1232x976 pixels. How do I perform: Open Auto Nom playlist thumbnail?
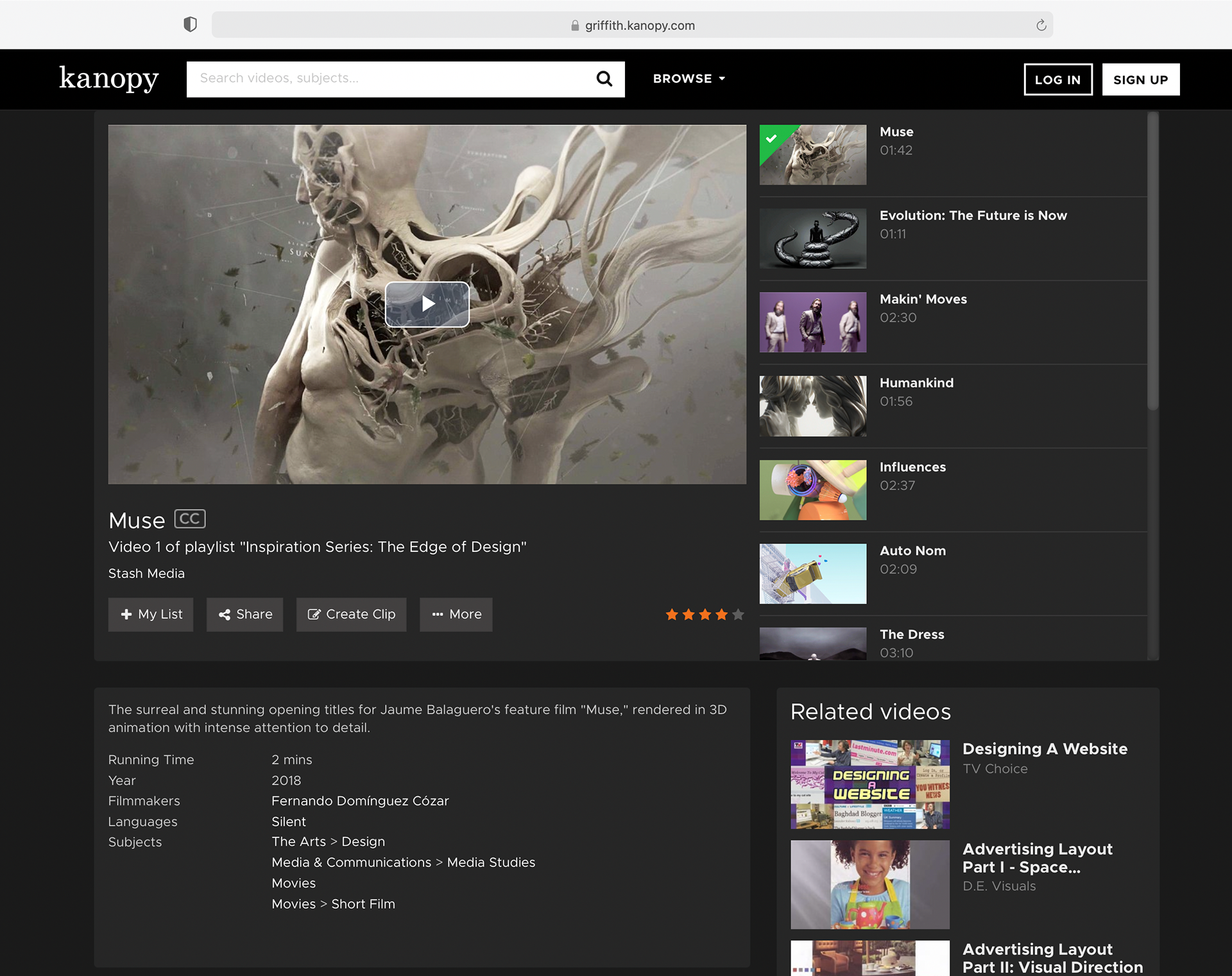813,574
